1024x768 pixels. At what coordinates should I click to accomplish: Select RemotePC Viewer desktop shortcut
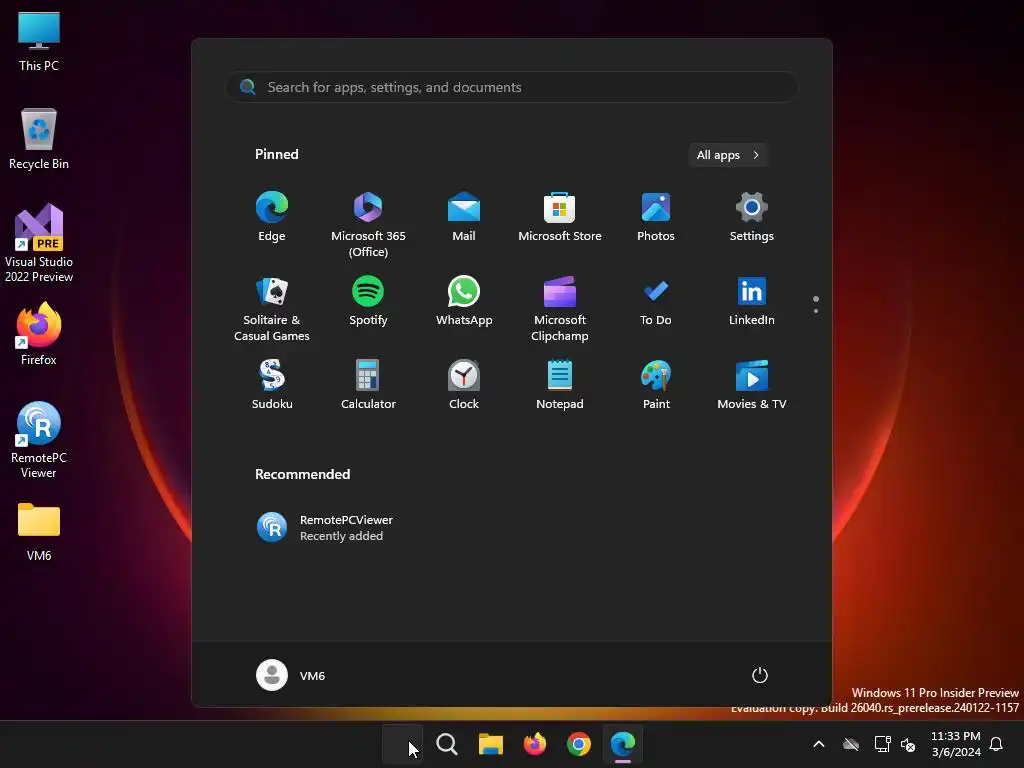click(x=39, y=440)
